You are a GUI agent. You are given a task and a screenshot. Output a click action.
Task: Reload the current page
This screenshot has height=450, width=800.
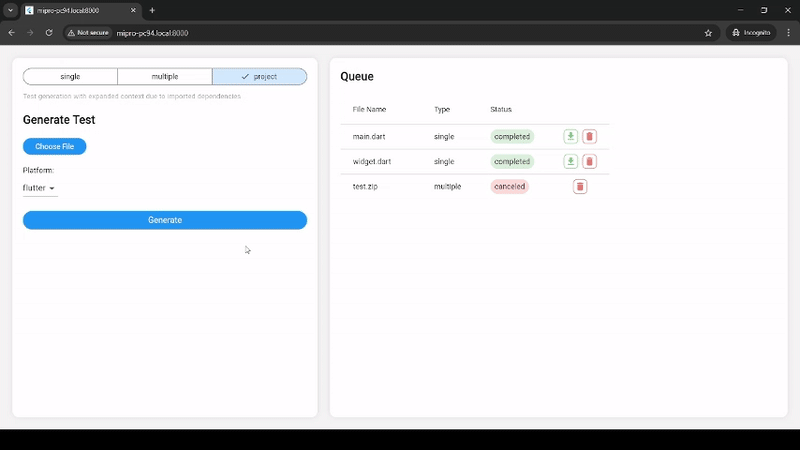[49, 33]
